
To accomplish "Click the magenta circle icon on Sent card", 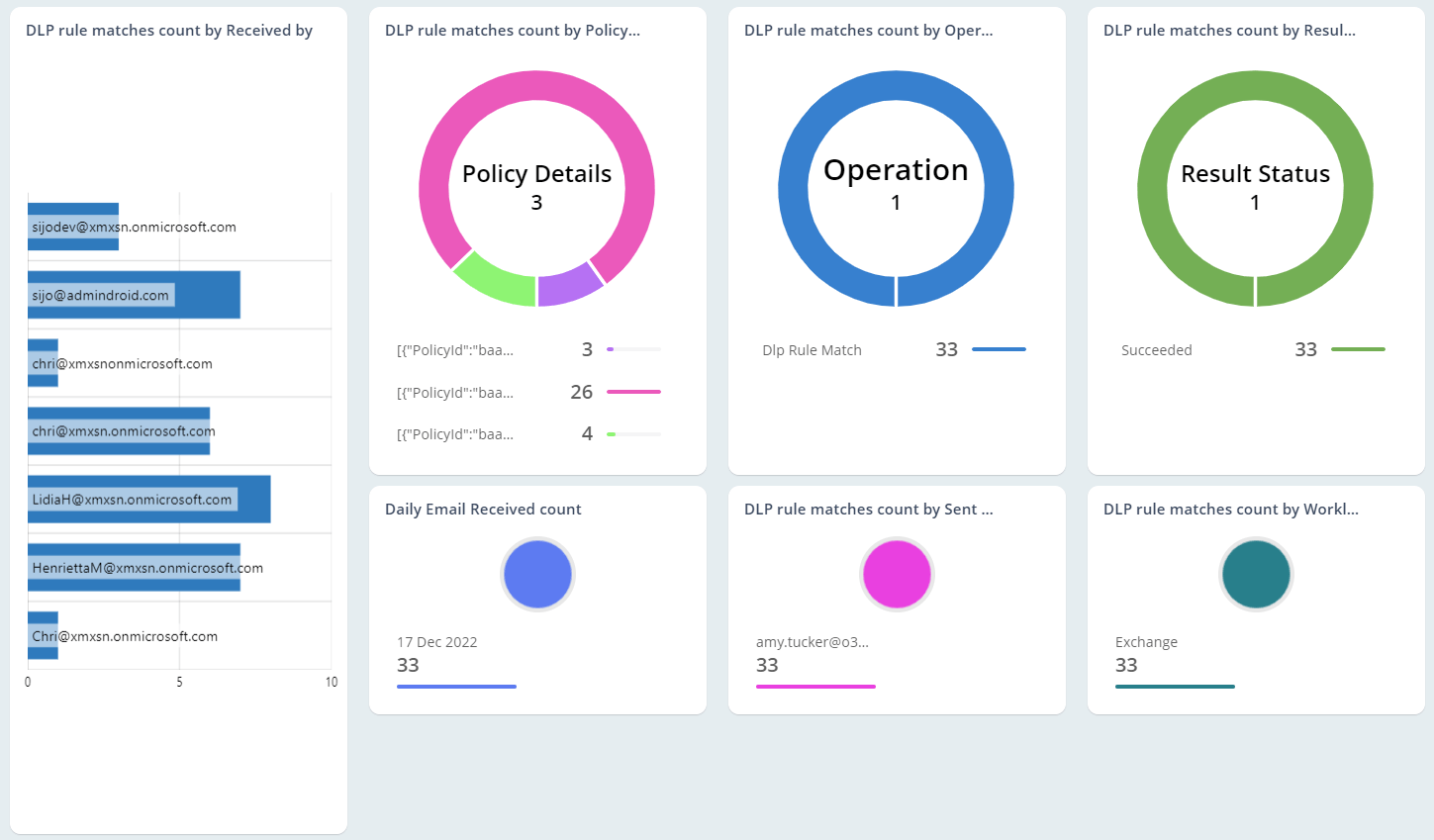I will coord(897,574).
